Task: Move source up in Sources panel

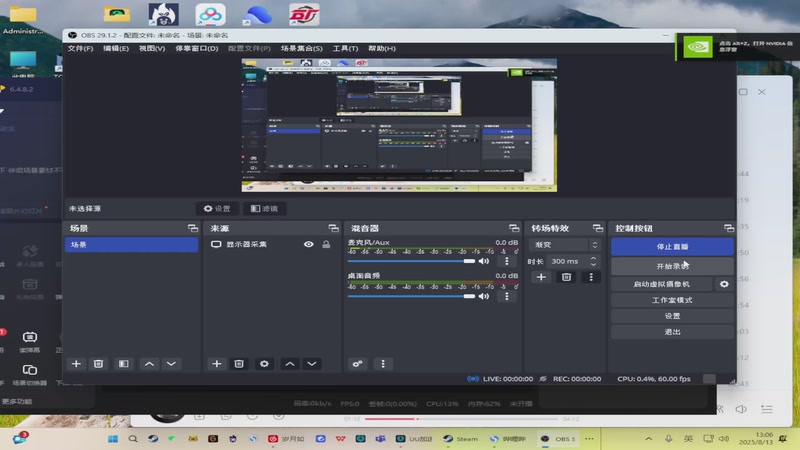Action: pos(289,364)
